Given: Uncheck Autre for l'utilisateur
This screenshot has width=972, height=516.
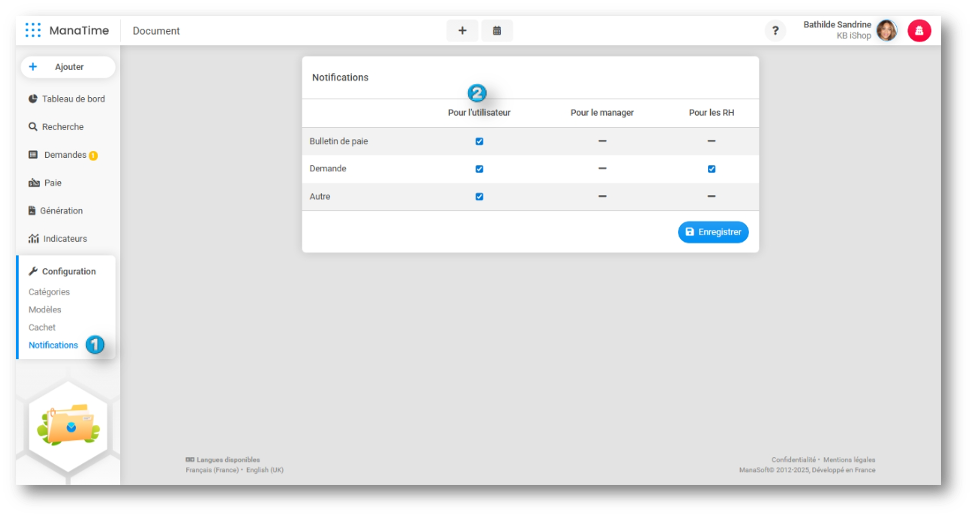Looking at the screenshot, I should (x=479, y=197).
